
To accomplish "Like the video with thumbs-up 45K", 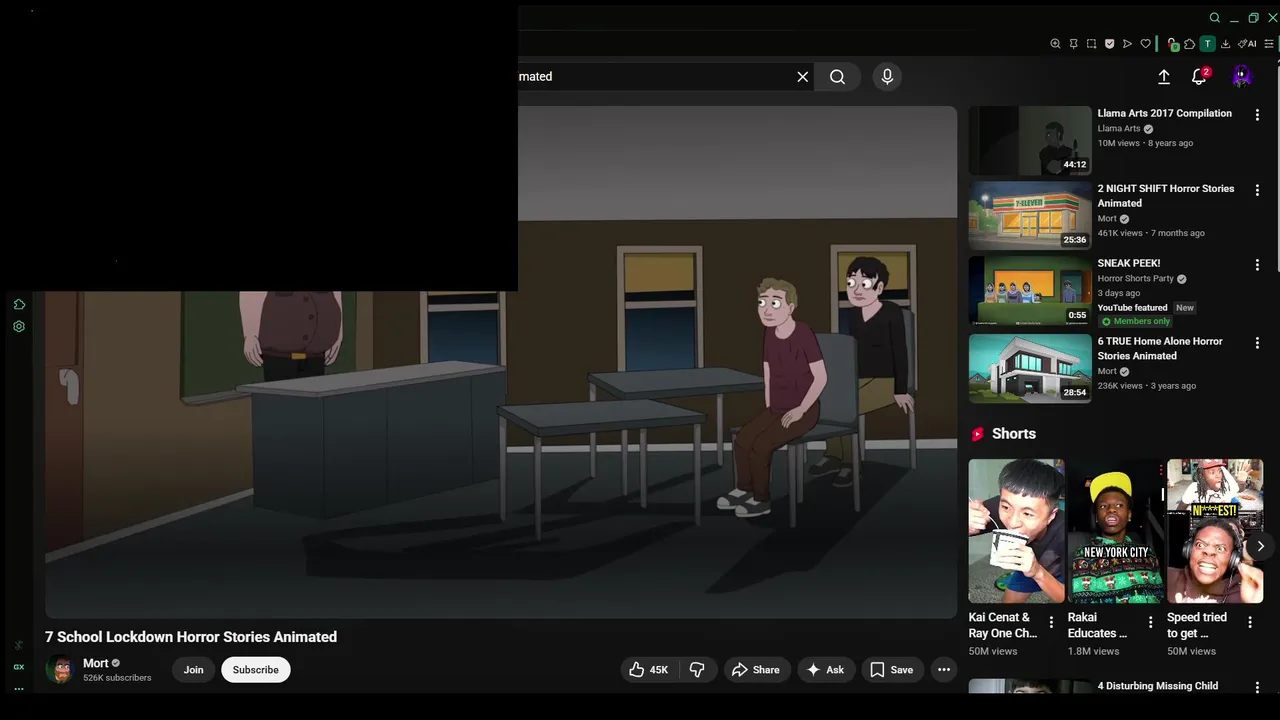I will click(x=648, y=670).
